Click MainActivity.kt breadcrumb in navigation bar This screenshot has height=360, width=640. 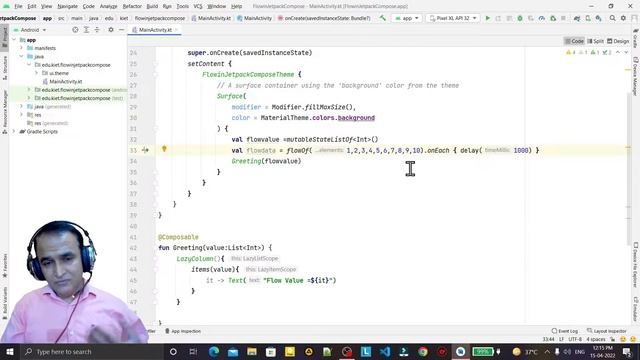[x=211, y=18]
